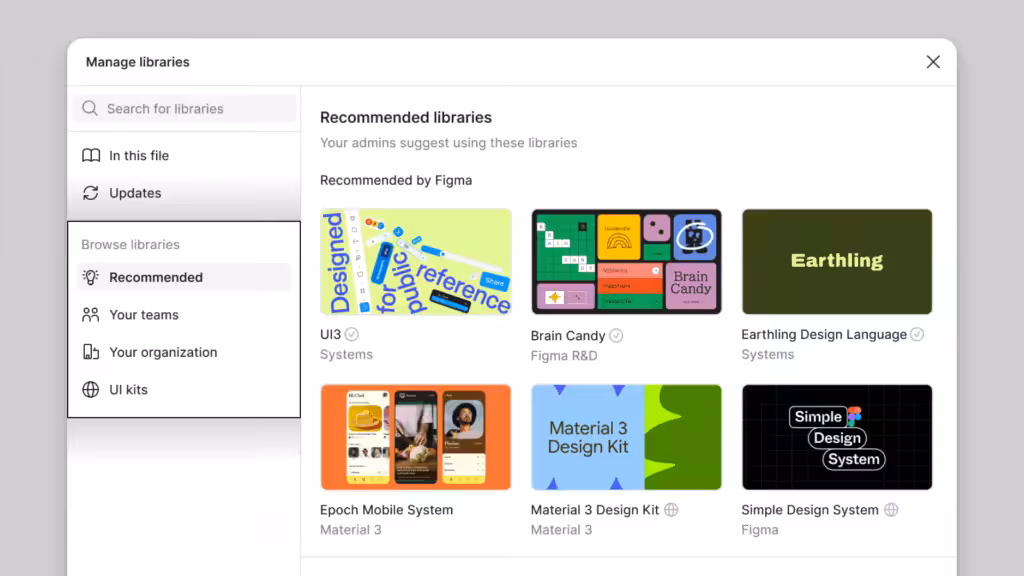Click the Your organization icon in sidebar
The height and width of the screenshot is (576, 1024).
[x=89, y=352]
